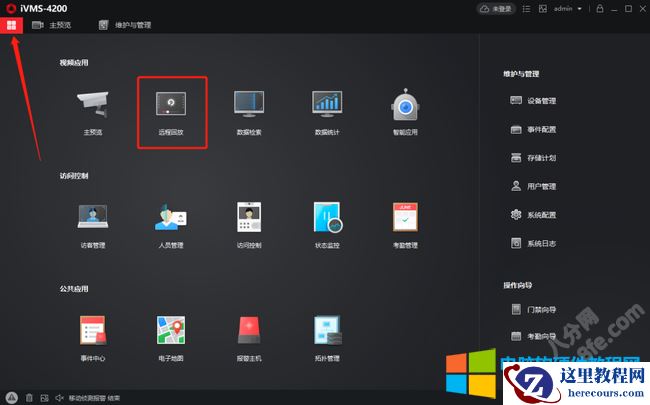Launch 考勤向导 attendance wizard
This screenshot has width=650, height=405.
coord(533,336)
